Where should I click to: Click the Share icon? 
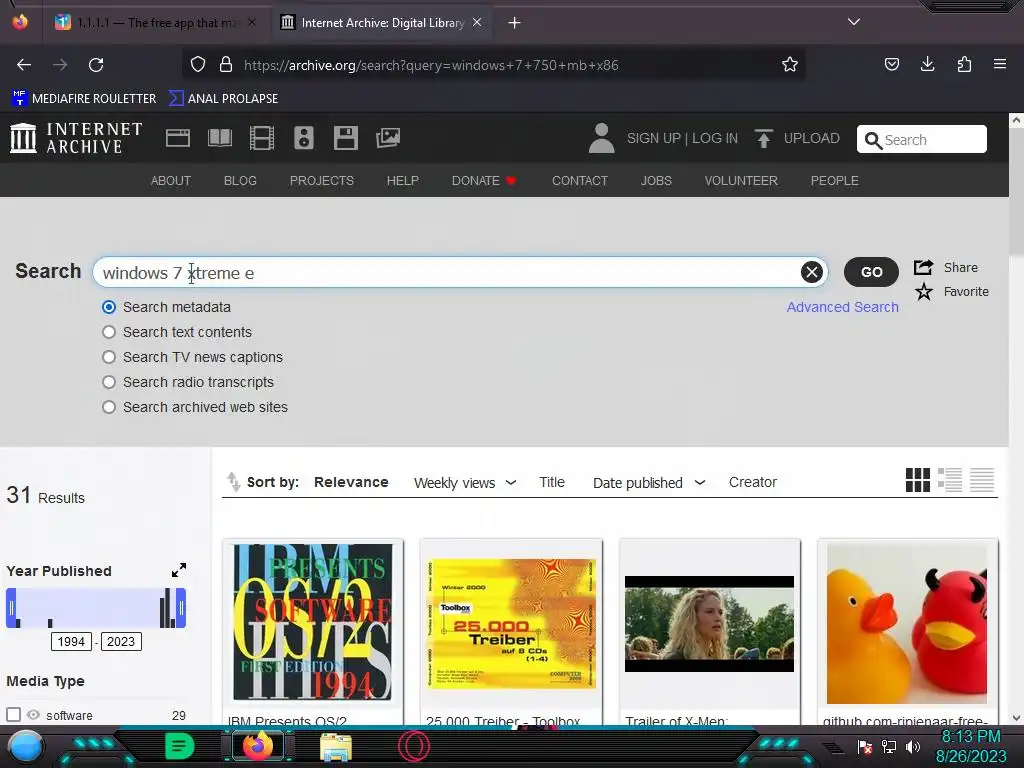tap(923, 267)
